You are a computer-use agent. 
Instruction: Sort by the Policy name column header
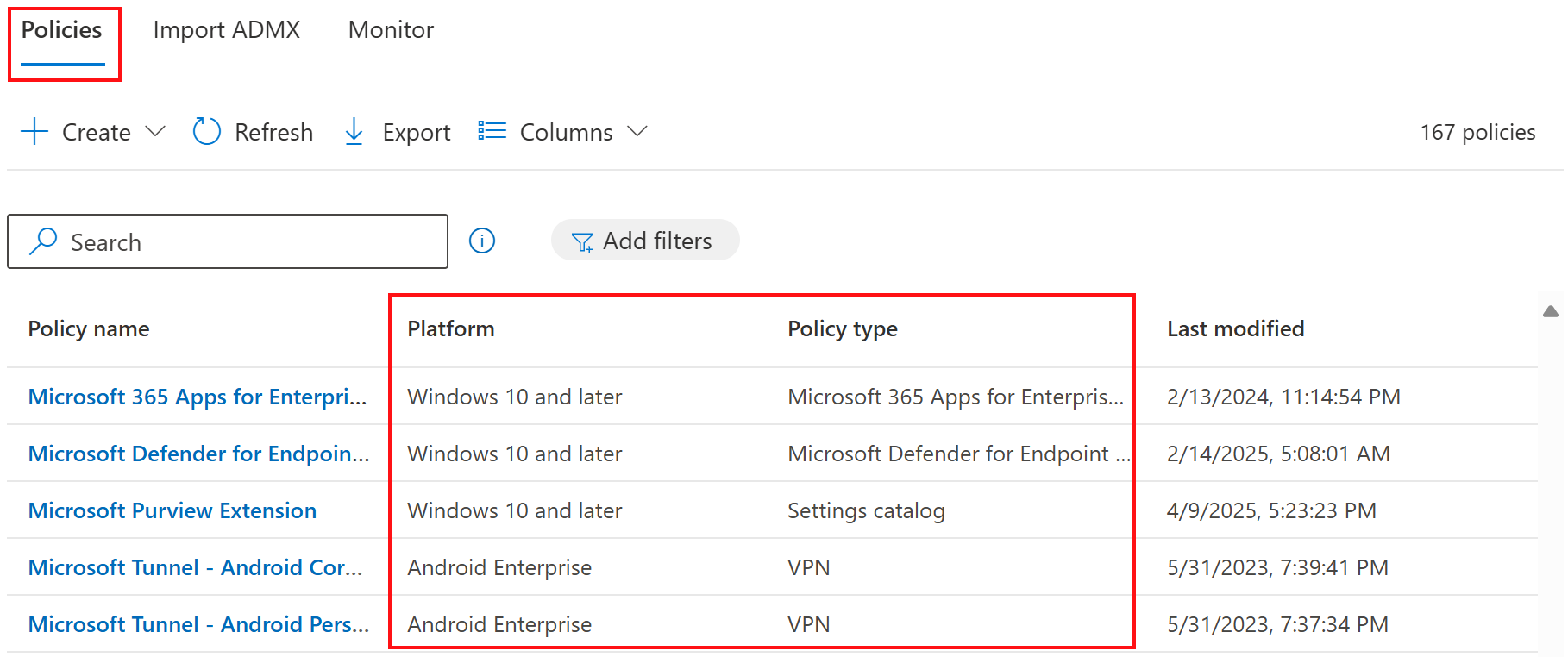click(89, 328)
